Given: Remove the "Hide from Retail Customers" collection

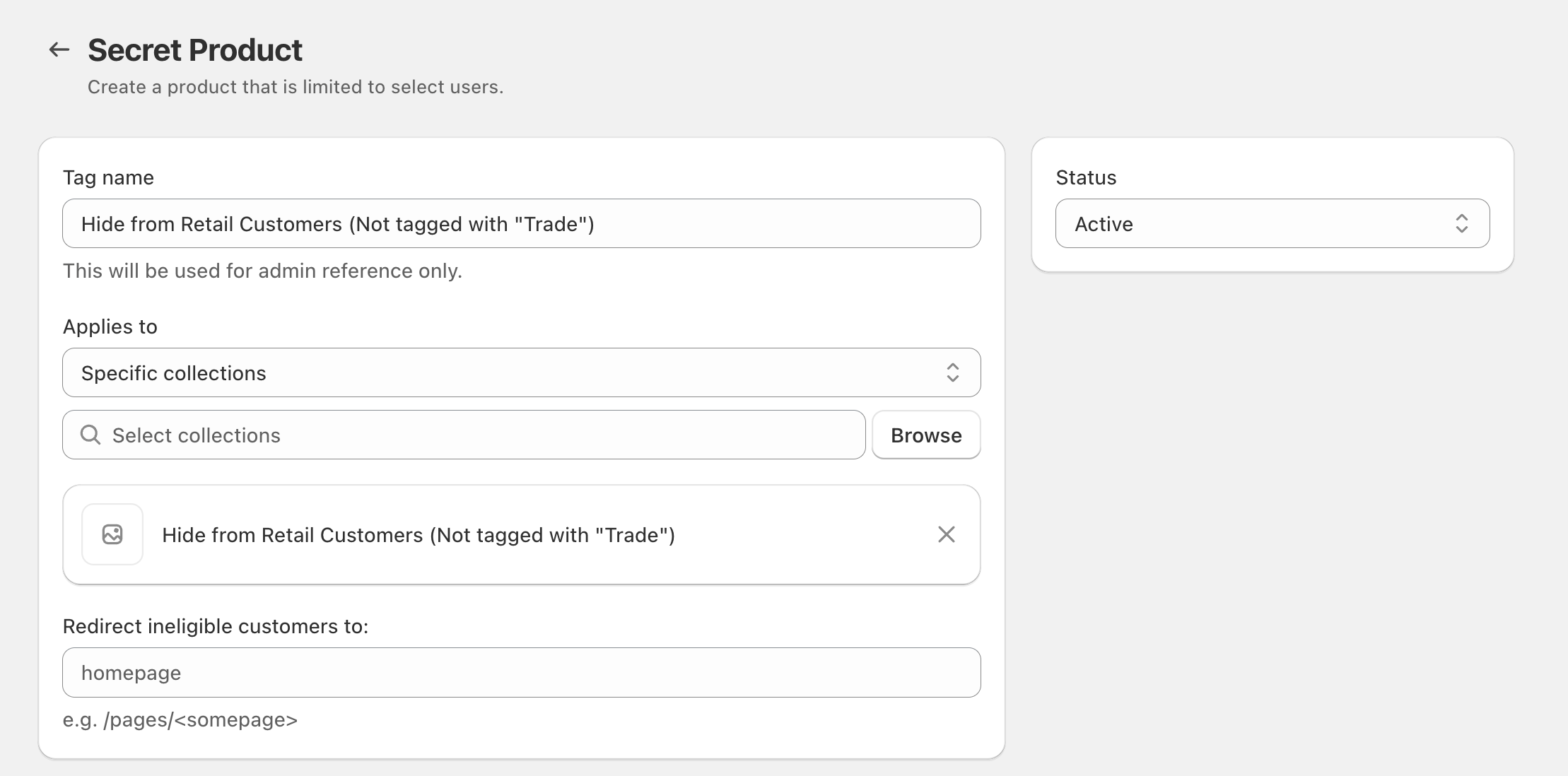Looking at the screenshot, I should (946, 534).
